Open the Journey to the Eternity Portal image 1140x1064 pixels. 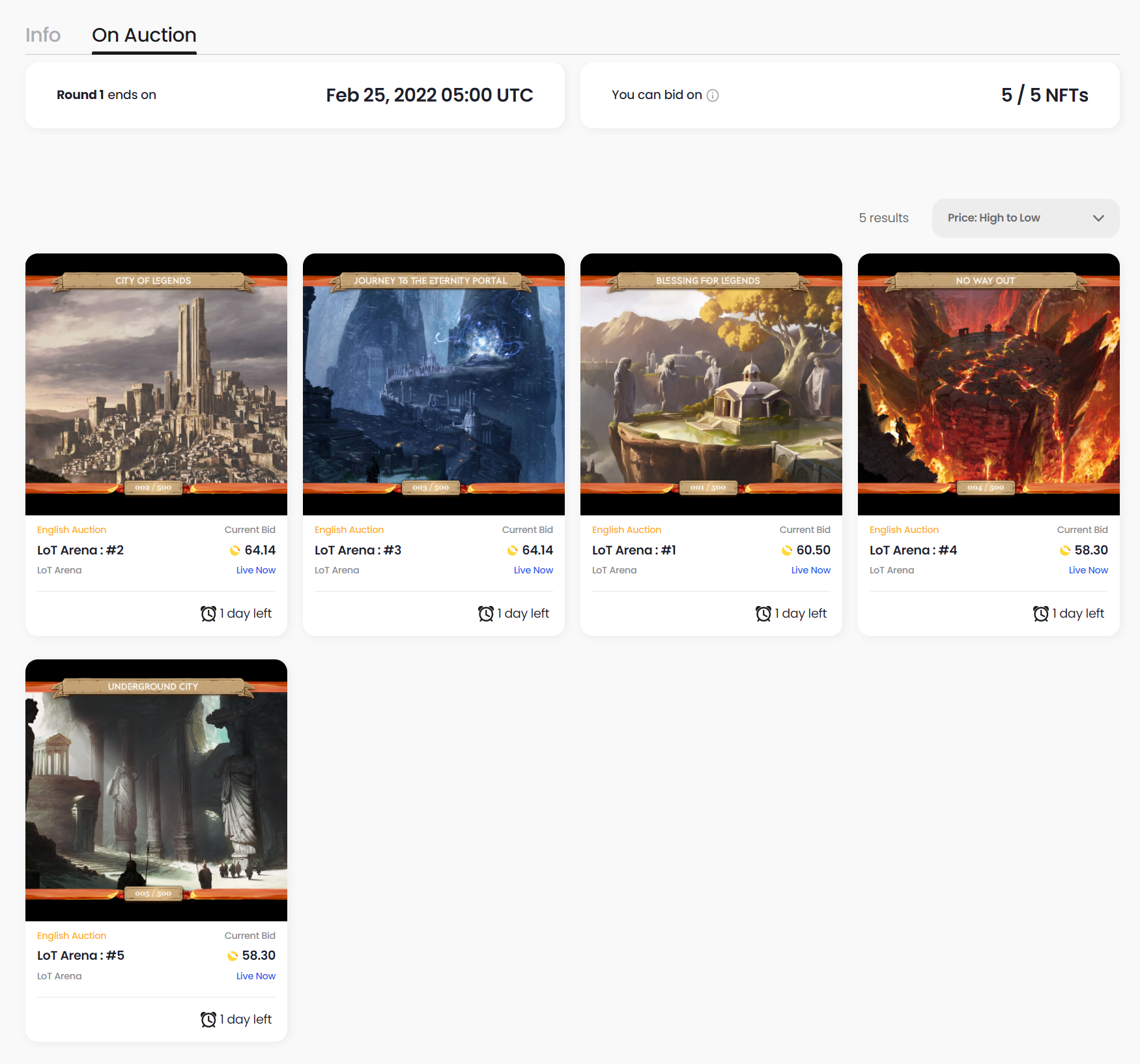(434, 384)
